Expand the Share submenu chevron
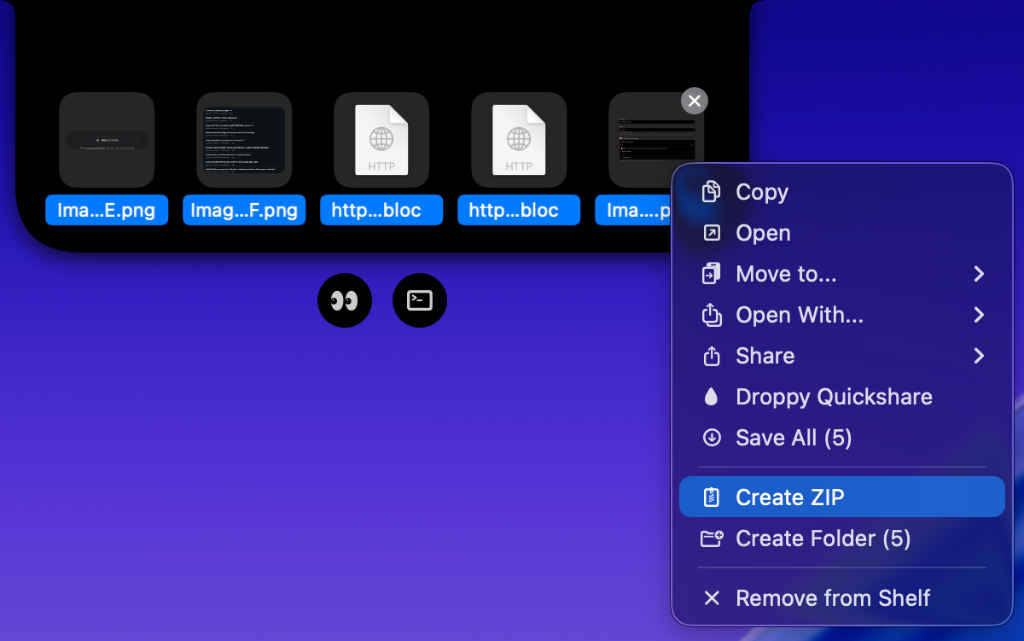Screen dimensions: 1024x641 [978, 356]
